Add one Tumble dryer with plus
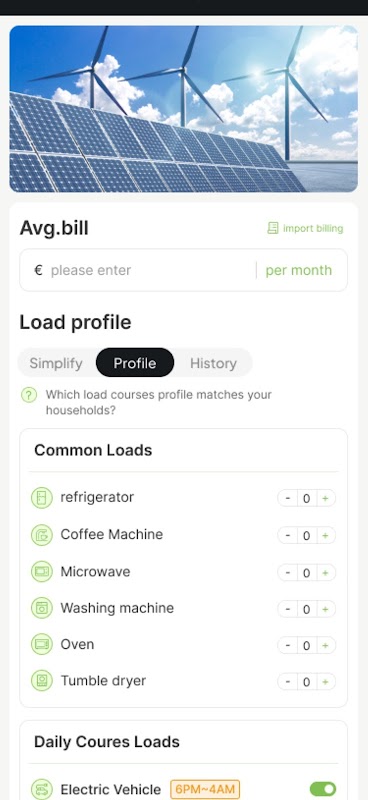 point(325,682)
